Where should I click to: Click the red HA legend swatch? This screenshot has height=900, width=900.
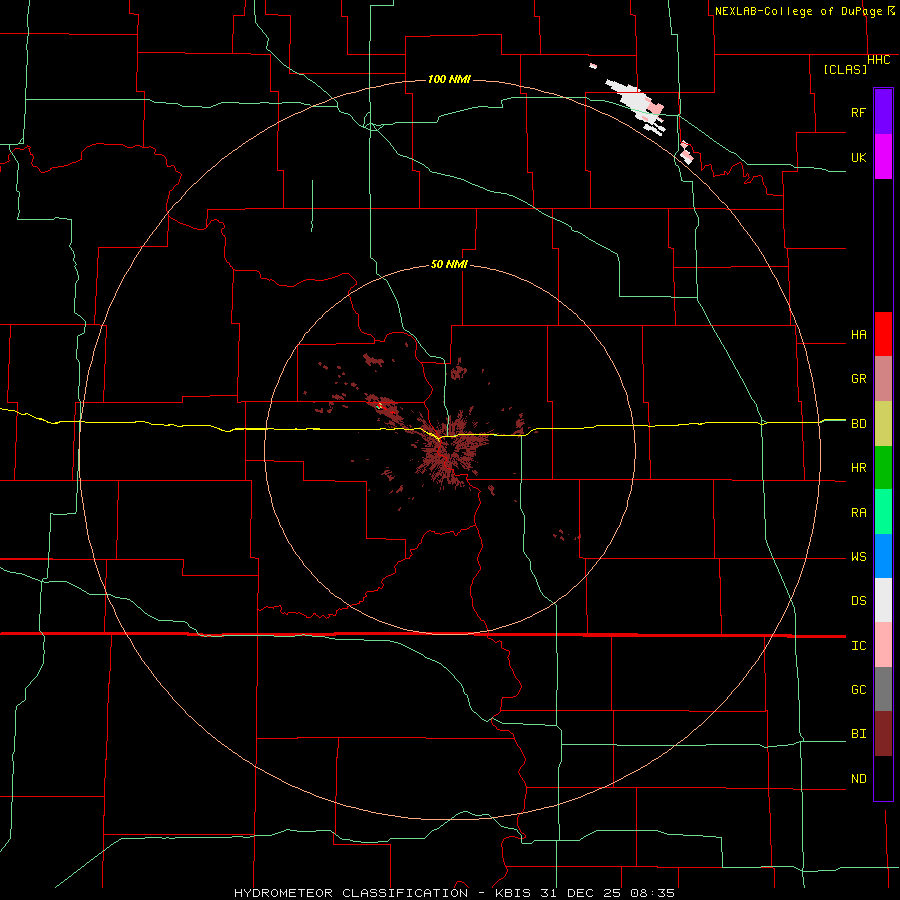point(883,334)
